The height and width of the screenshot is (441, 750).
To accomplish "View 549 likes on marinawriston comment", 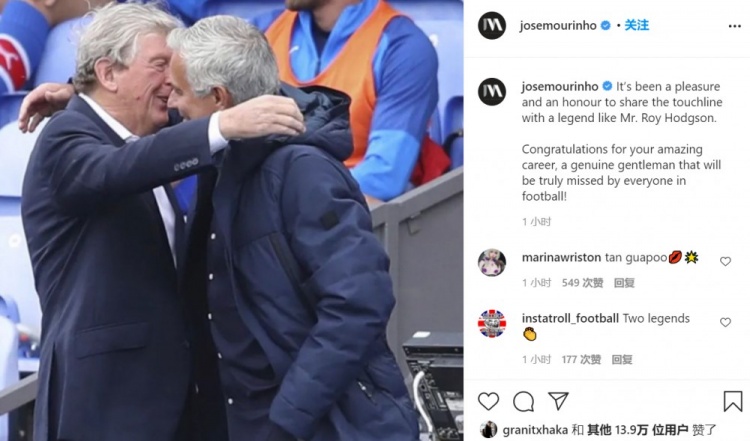I will pyautogui.click(x=583, y=283).
